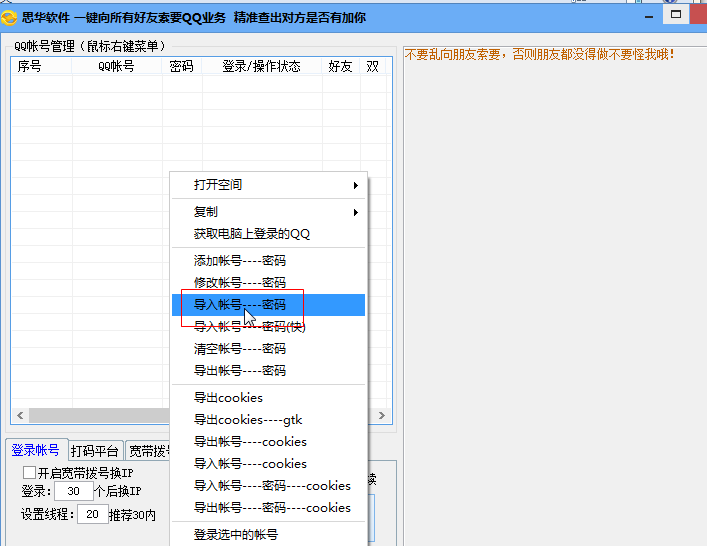Choose 导入帐号----密码(快) entry

point(268,327)
